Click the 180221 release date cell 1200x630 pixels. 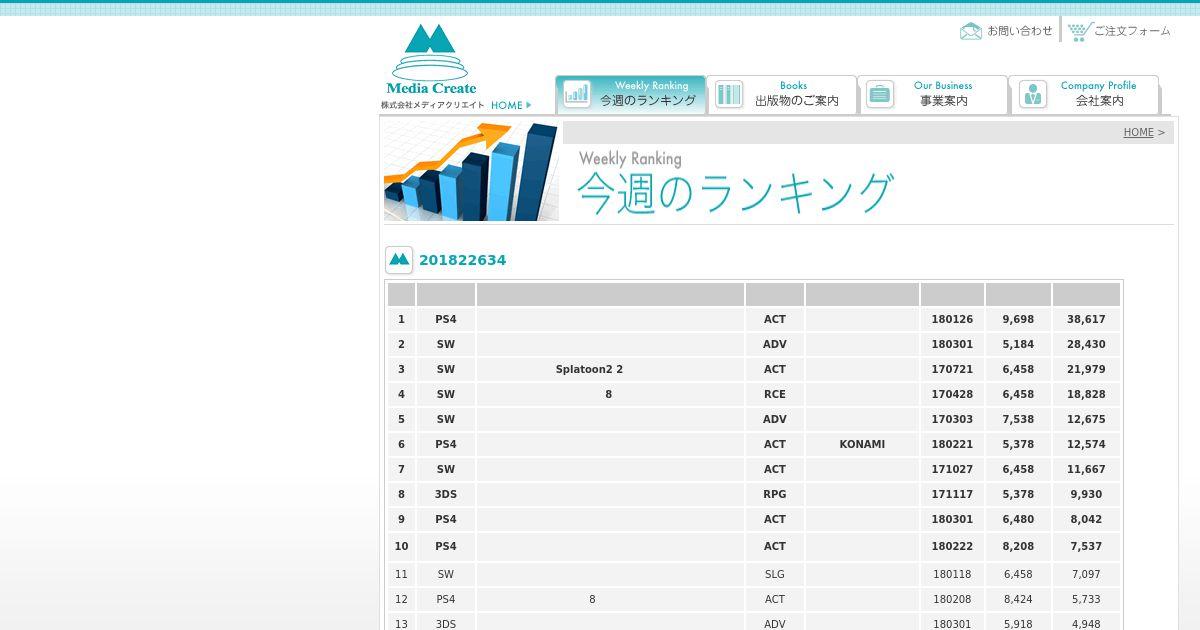point(952,444)
